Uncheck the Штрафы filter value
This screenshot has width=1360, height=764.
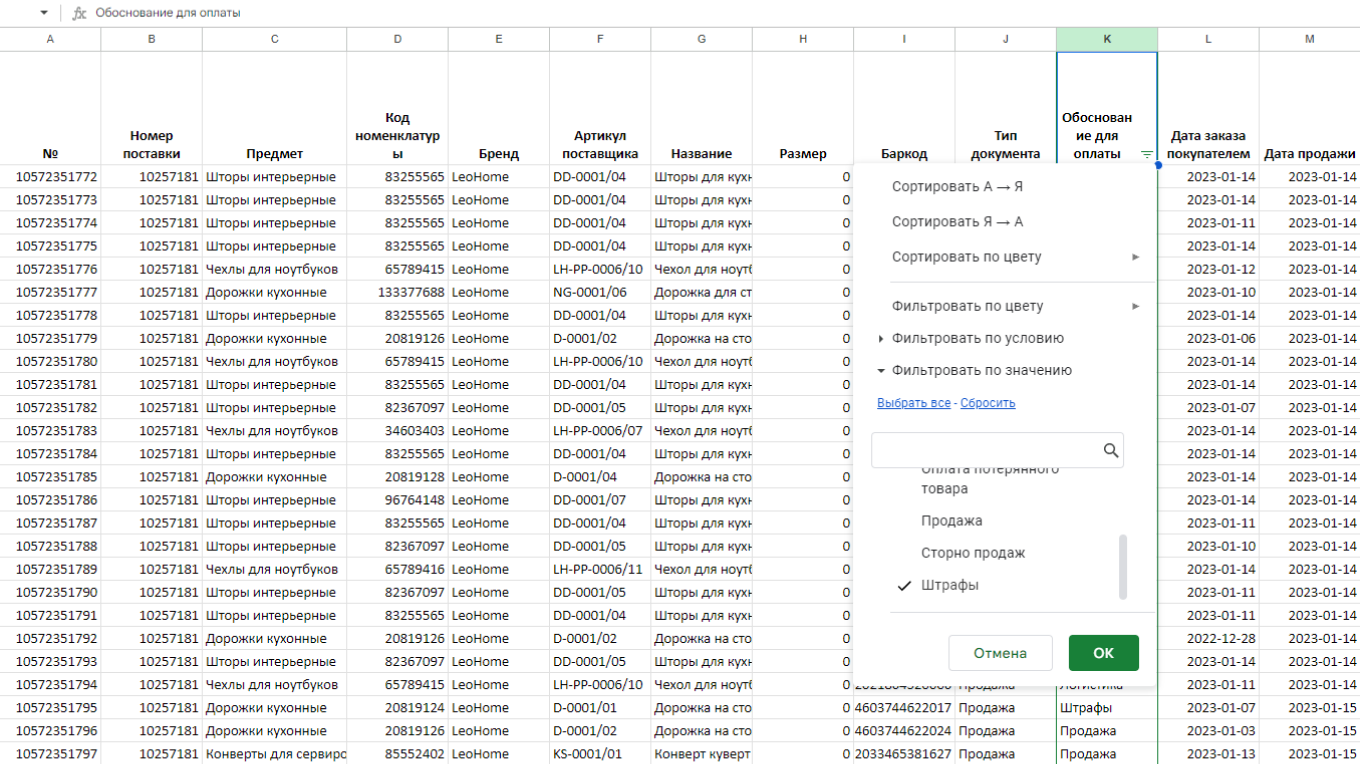click(949, 585)
